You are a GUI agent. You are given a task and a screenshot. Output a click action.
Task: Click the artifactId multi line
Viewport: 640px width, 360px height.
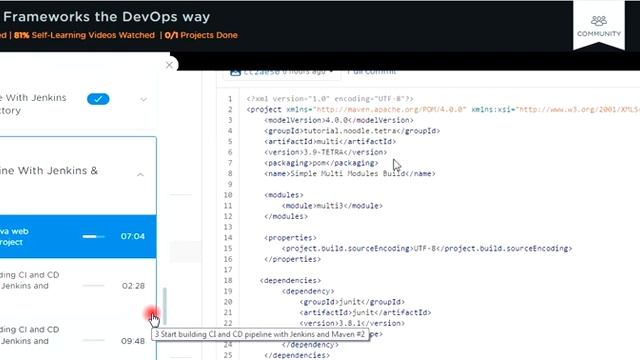coord(330,141)
